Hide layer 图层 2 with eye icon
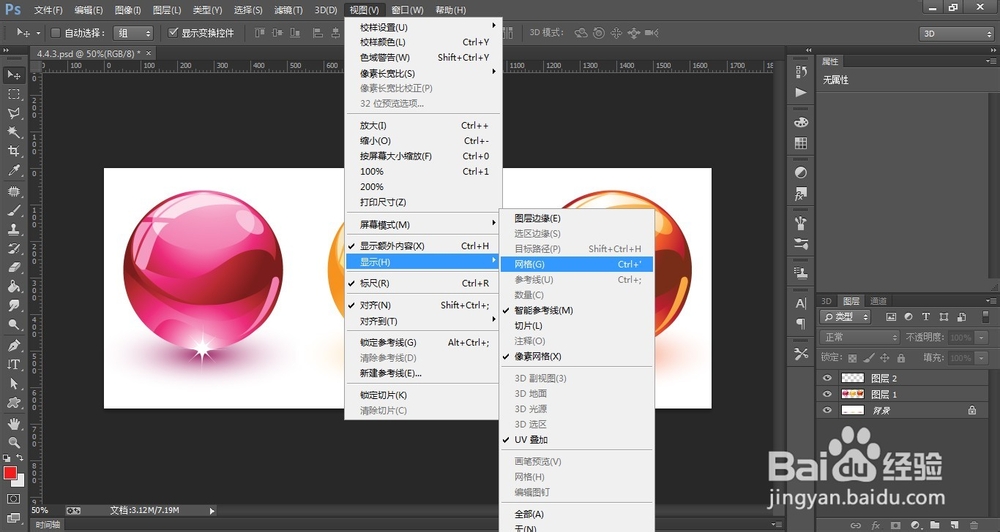The width and height of the screenshot is (1000, 532). [827, 378]
